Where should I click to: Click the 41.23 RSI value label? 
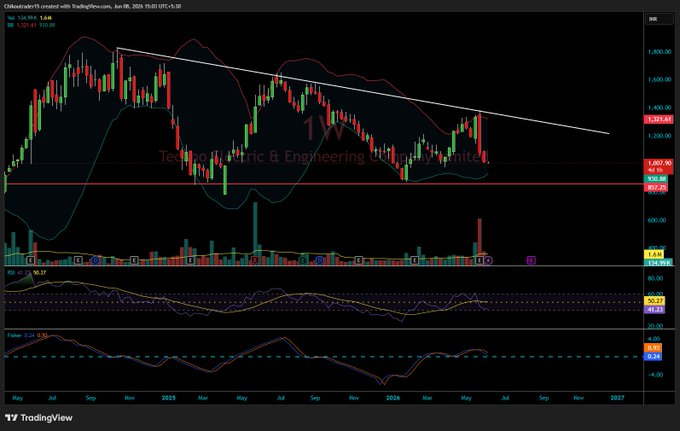coord(654,310)
